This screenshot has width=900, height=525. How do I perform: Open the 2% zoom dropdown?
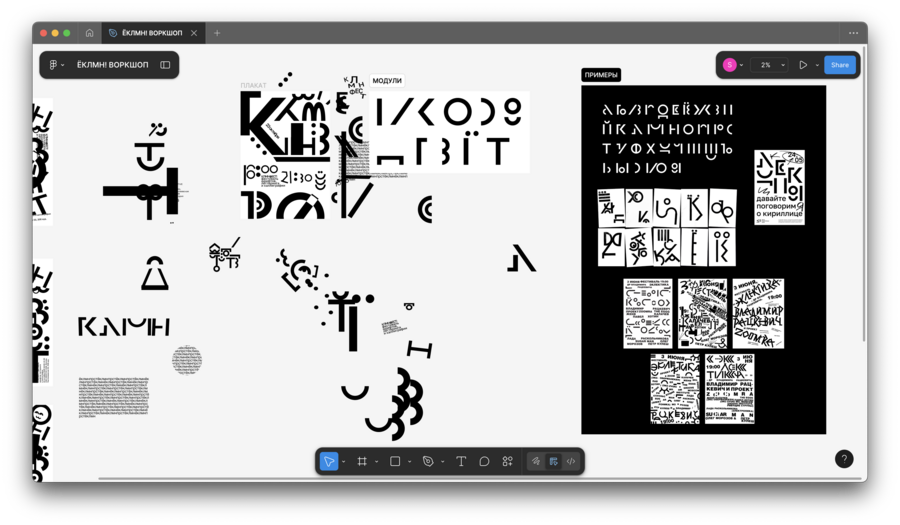[770, 65]
